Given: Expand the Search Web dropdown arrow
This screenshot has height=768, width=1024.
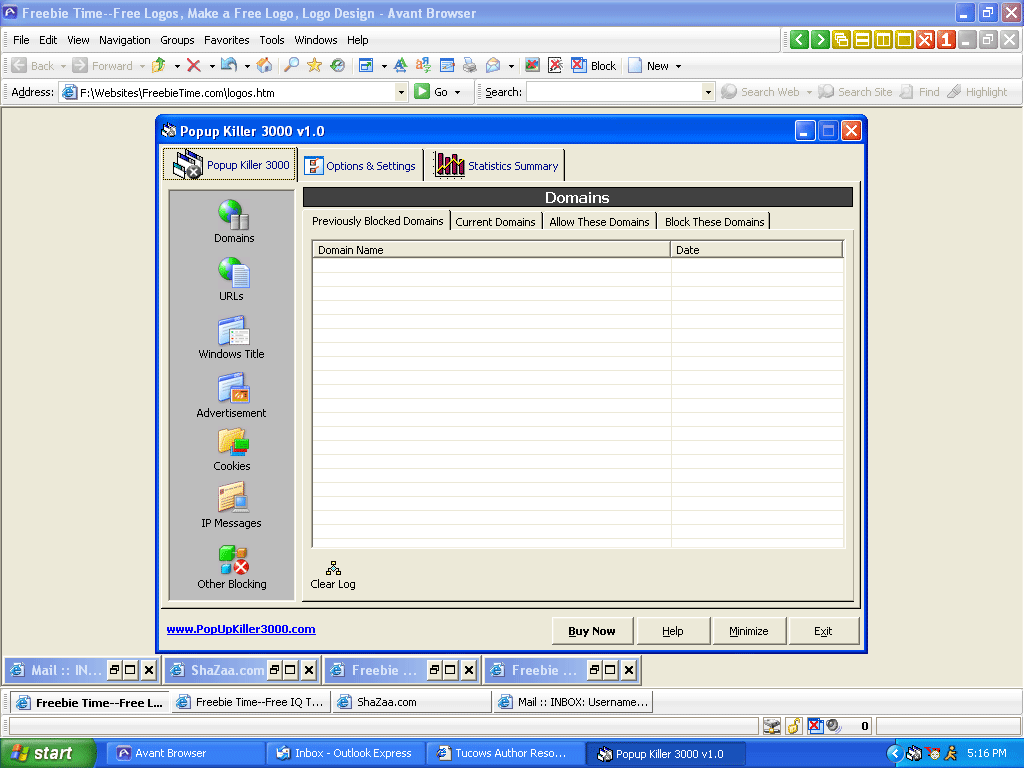Looking at the screenshot, I should tap(809, 93).
